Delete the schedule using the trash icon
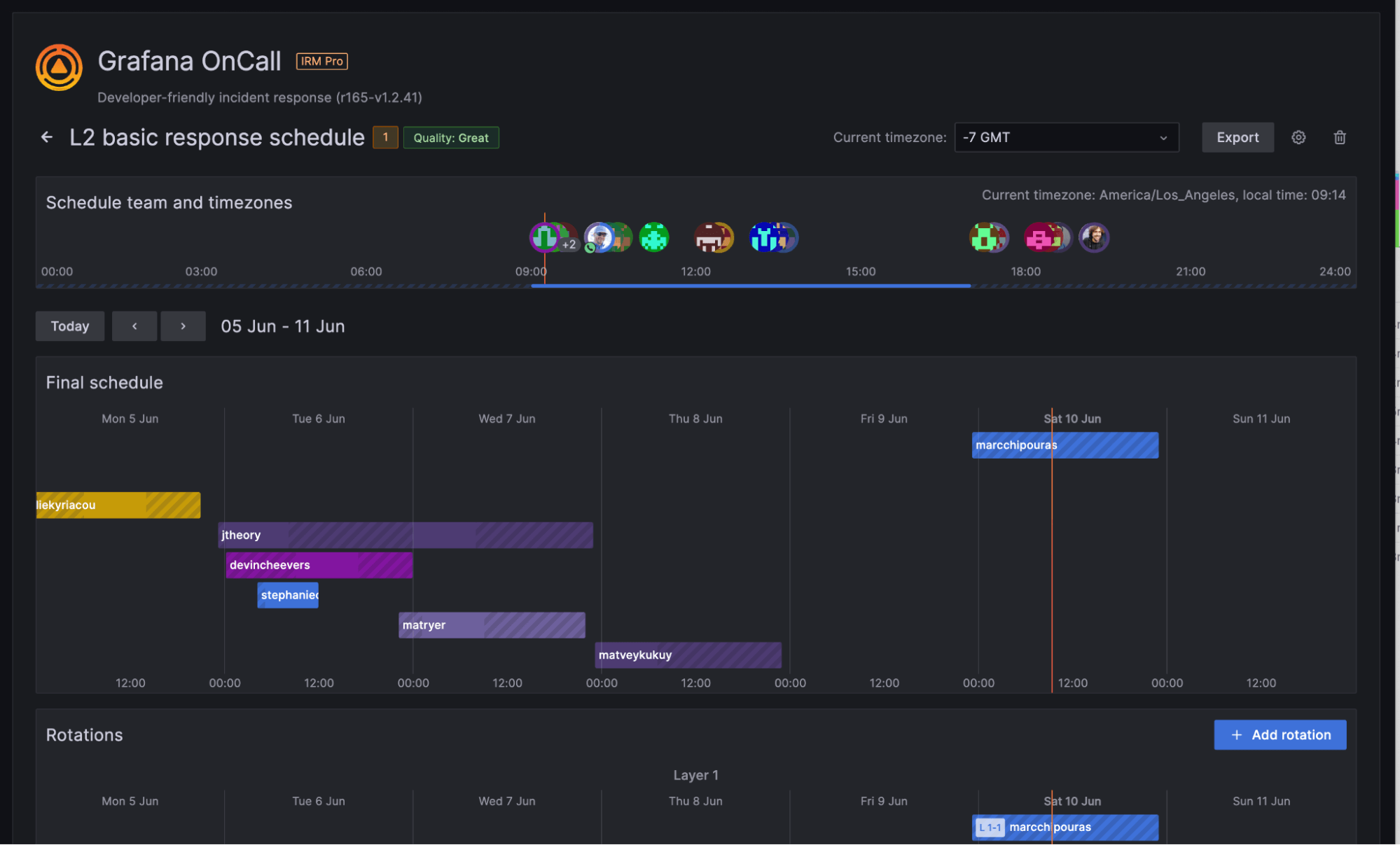This screenshot has height=845, width=1400. (1340, 137)
